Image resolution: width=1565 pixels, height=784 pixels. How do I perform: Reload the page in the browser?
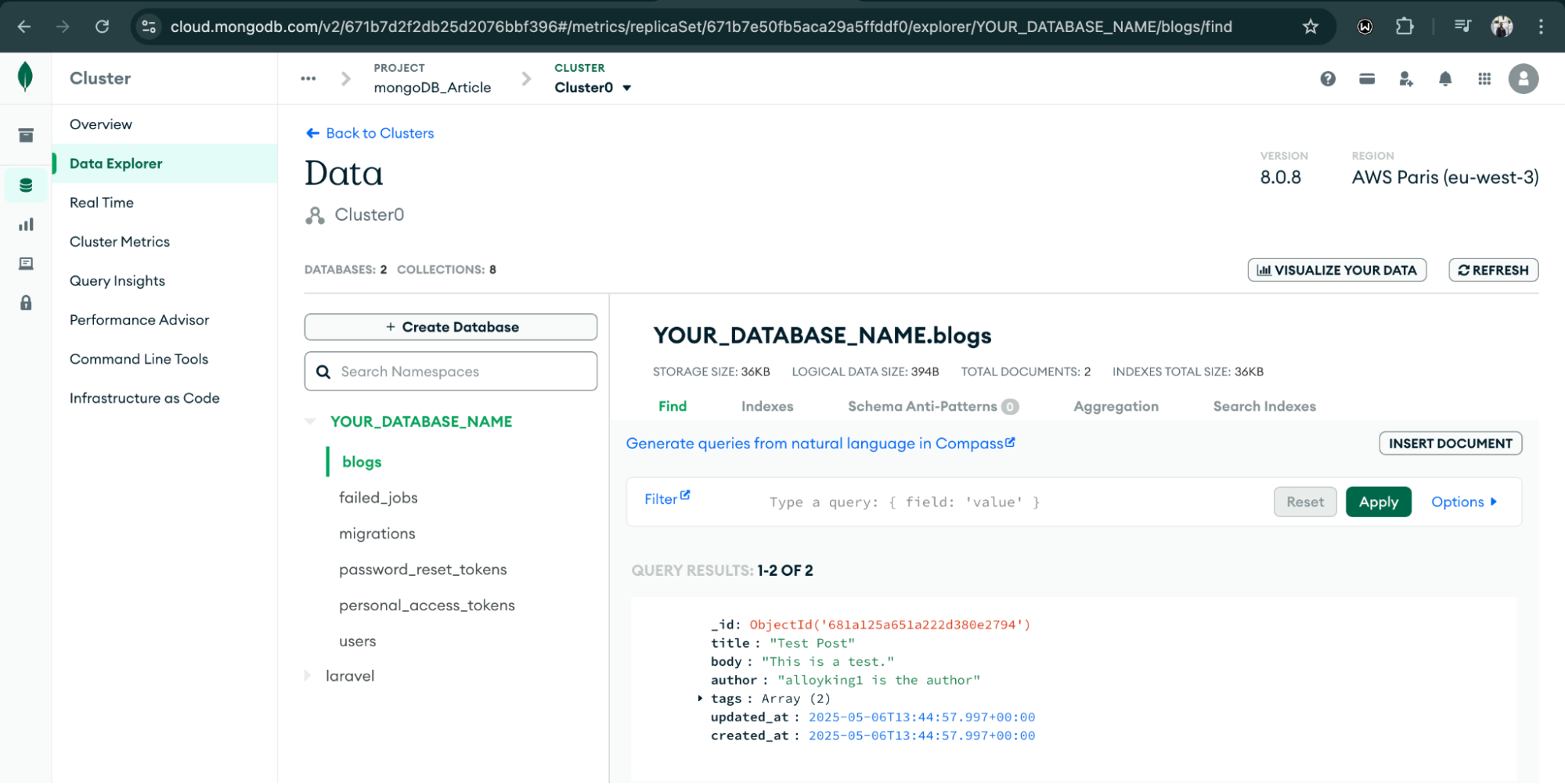[x=102, y=27]
